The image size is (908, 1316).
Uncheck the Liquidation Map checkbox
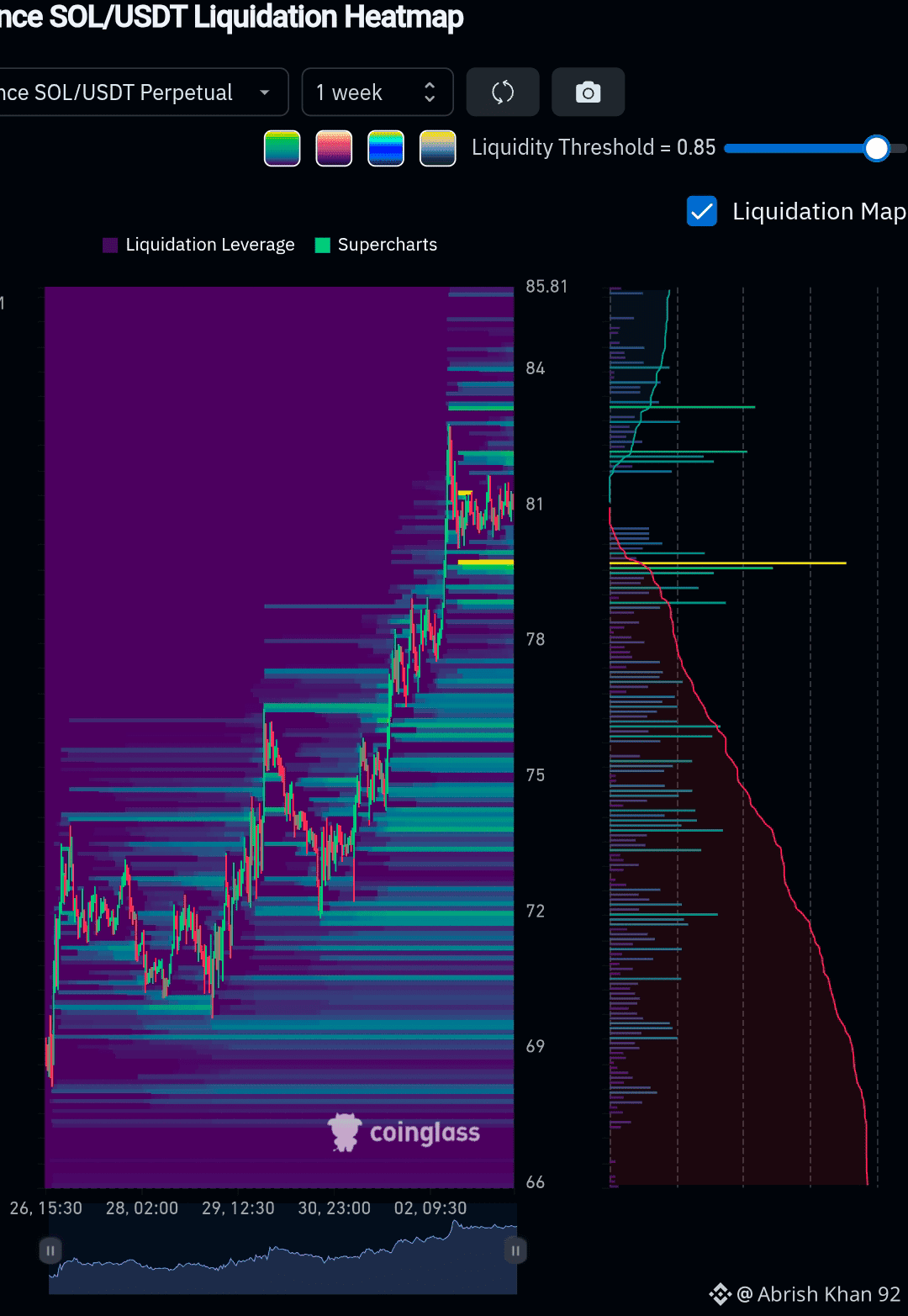click(702, 211)
